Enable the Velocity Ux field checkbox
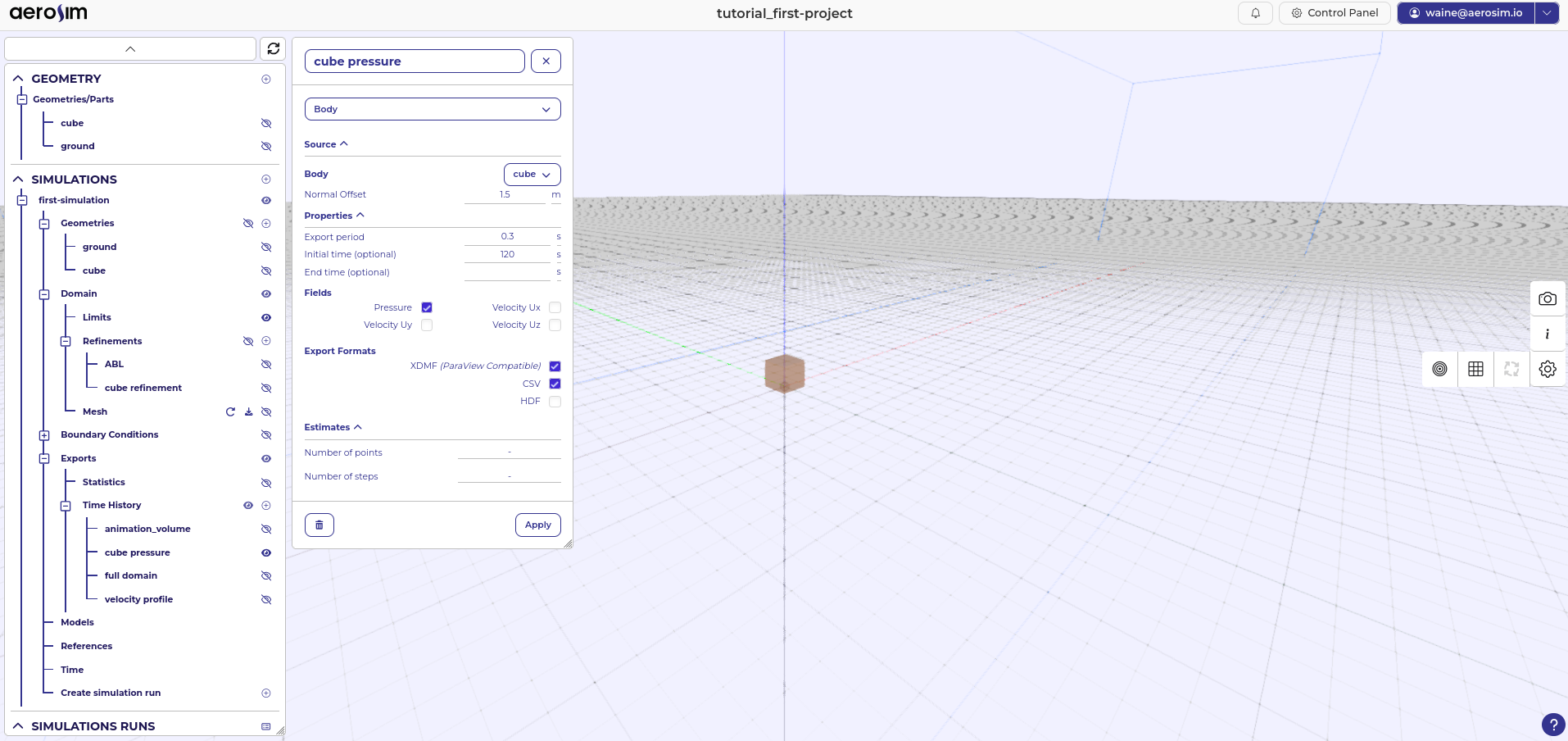The width and height of the screenshot is (1568, 741). point(555,307)
